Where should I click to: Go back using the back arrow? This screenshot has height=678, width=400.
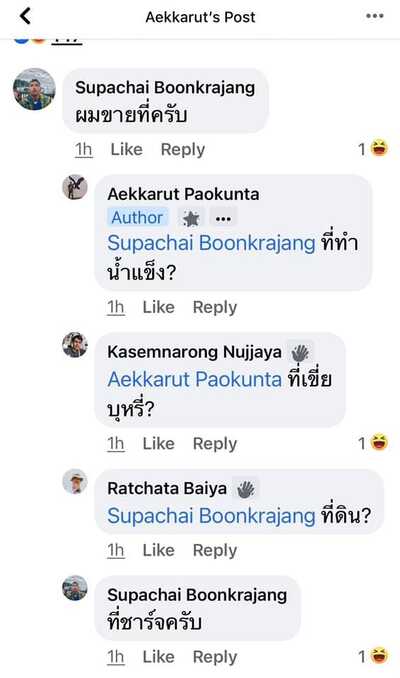pos(26,16)
